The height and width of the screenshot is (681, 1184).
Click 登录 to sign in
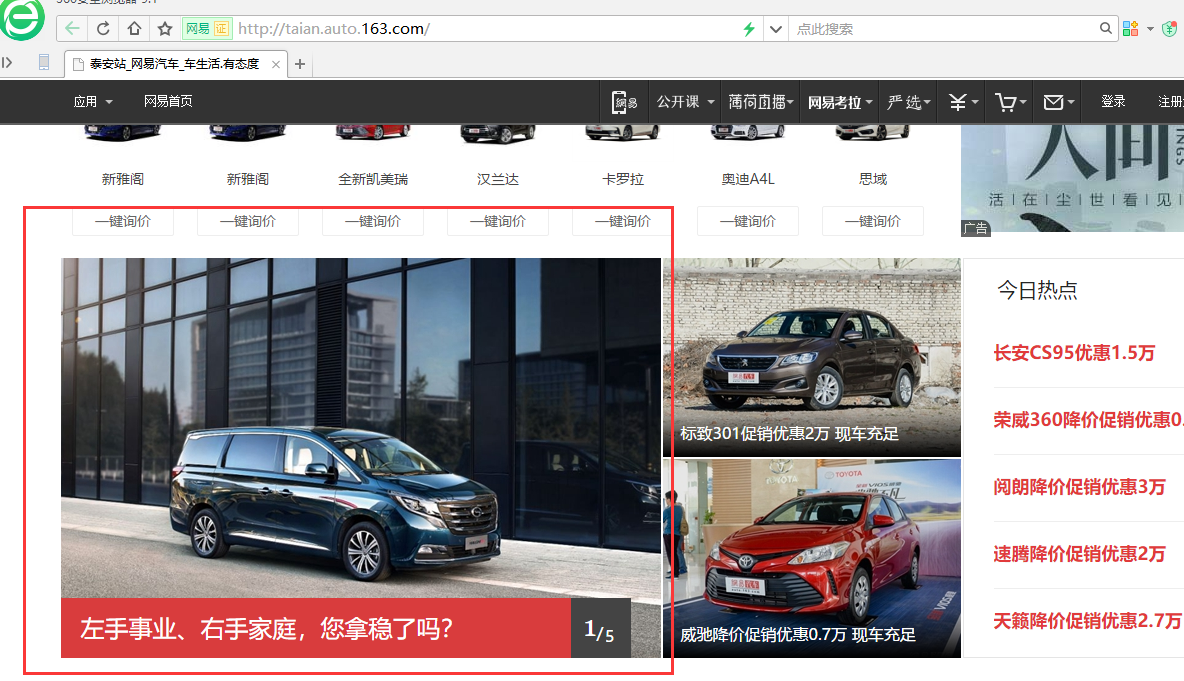click(x=1113, y=101)
